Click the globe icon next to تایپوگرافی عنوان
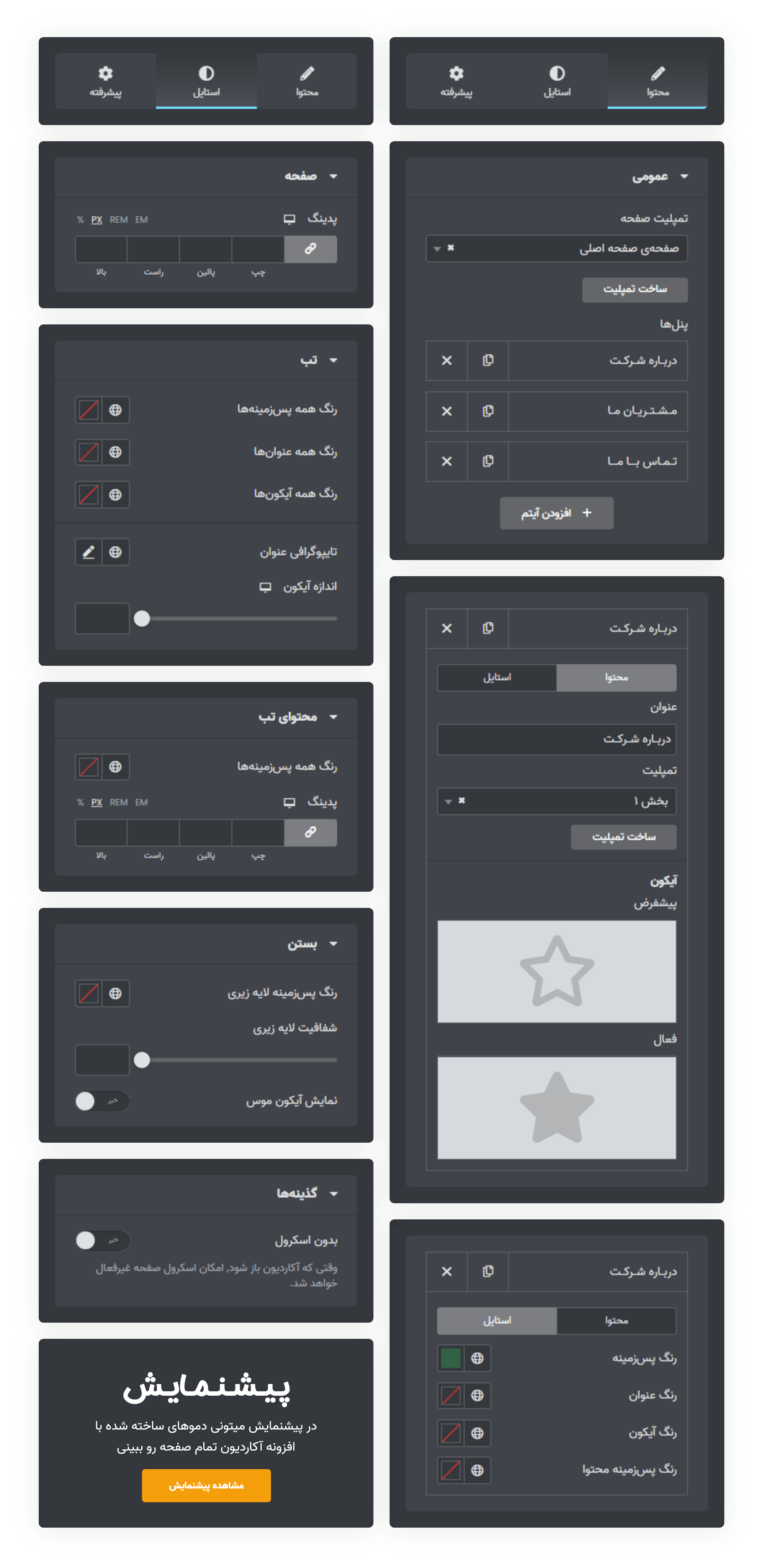Viewport: 763px width, 1568px height. (115, 552)
